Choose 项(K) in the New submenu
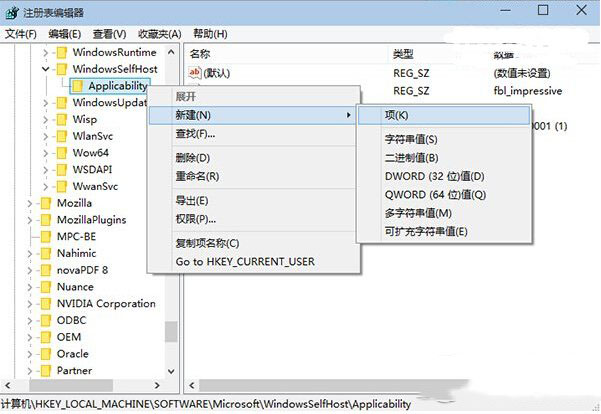 click(444, 115)
